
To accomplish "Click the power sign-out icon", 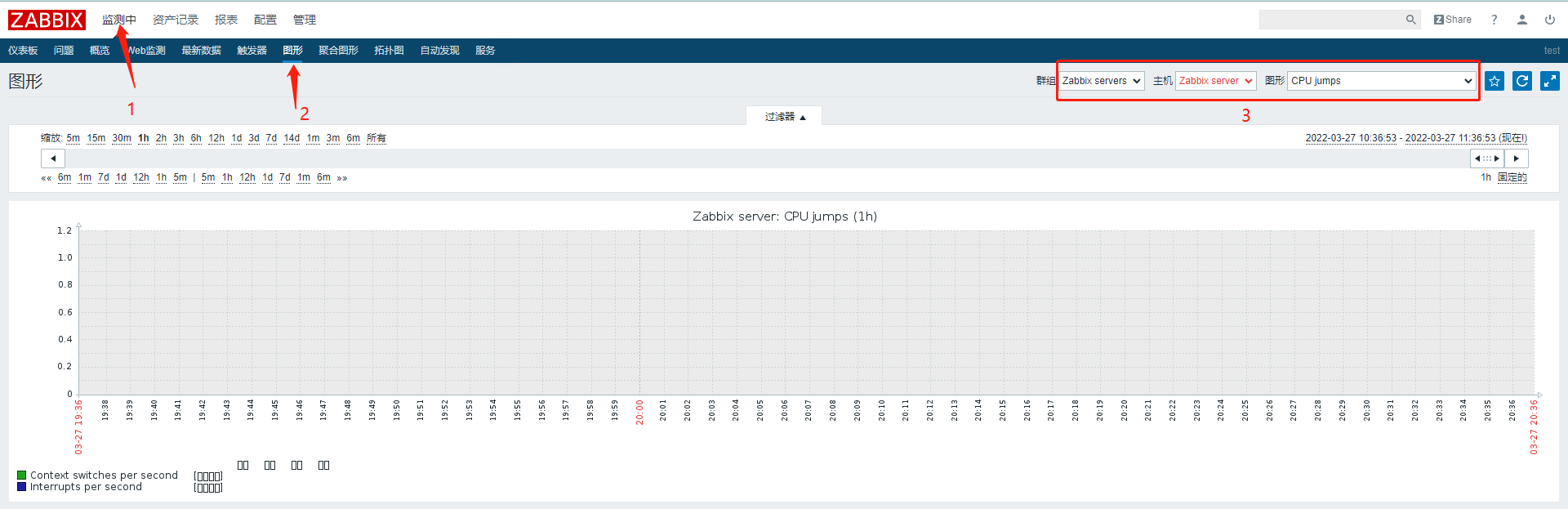I will point(1549,20).
